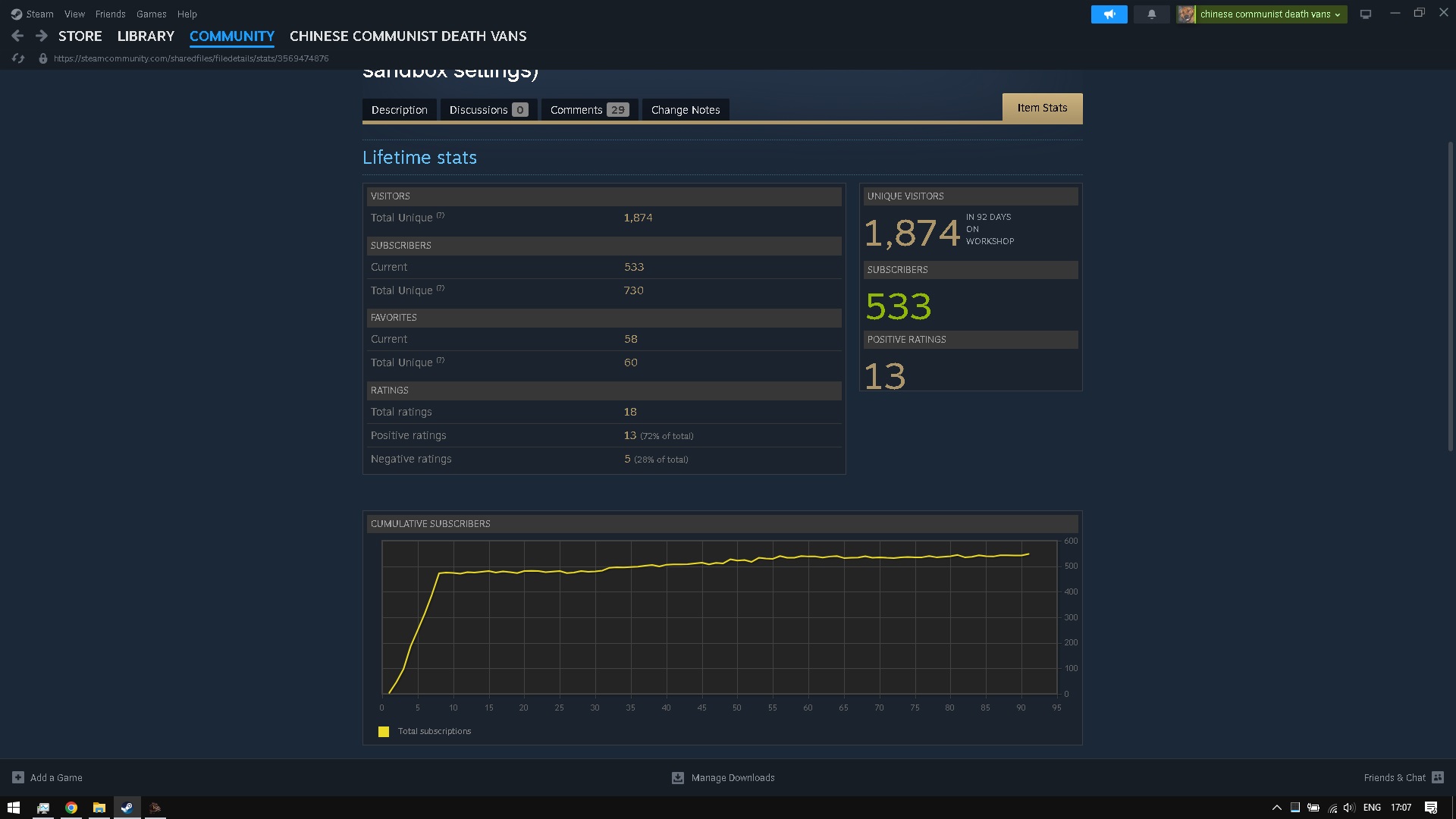1456x819 pixels.
Task: Toggle the yellow Total subscriptions legend swatch
Action: [x=384, y=732]
